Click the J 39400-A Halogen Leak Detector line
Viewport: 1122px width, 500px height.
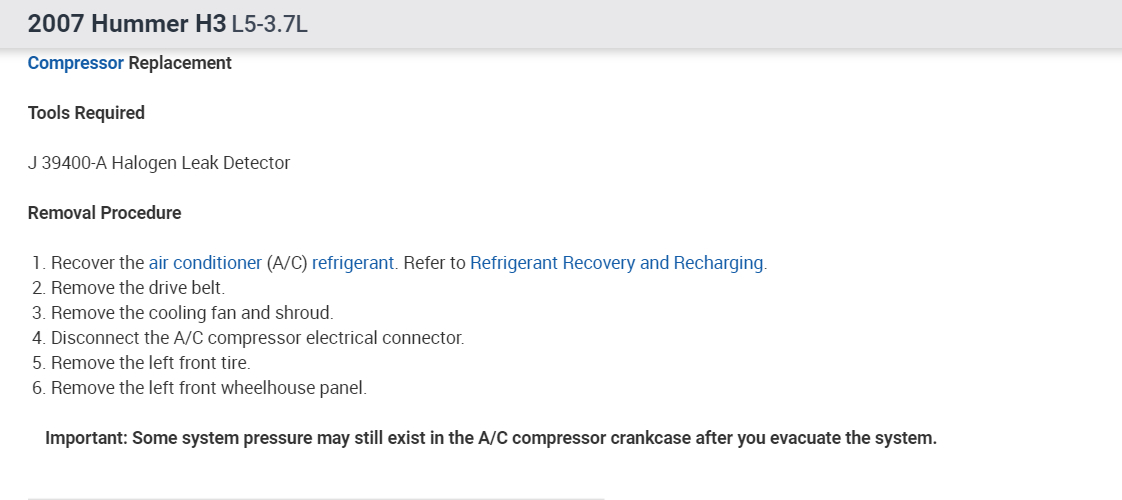point(159,163)
